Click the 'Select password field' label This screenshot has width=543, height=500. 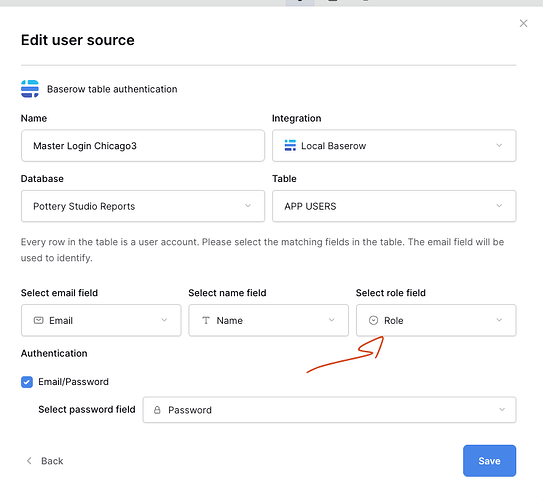point(87,410)
